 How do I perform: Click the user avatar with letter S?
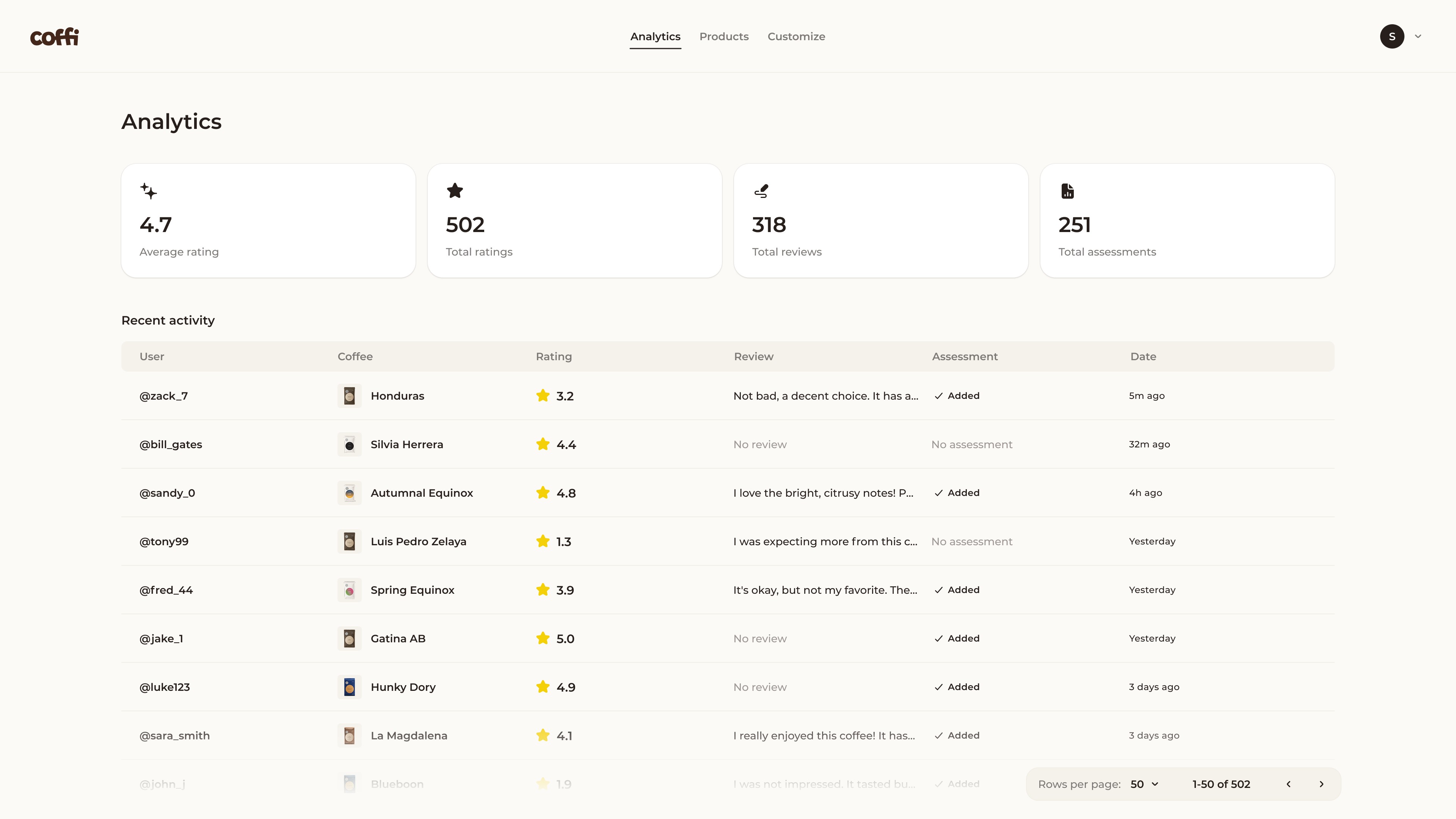tap(1392, 37)
